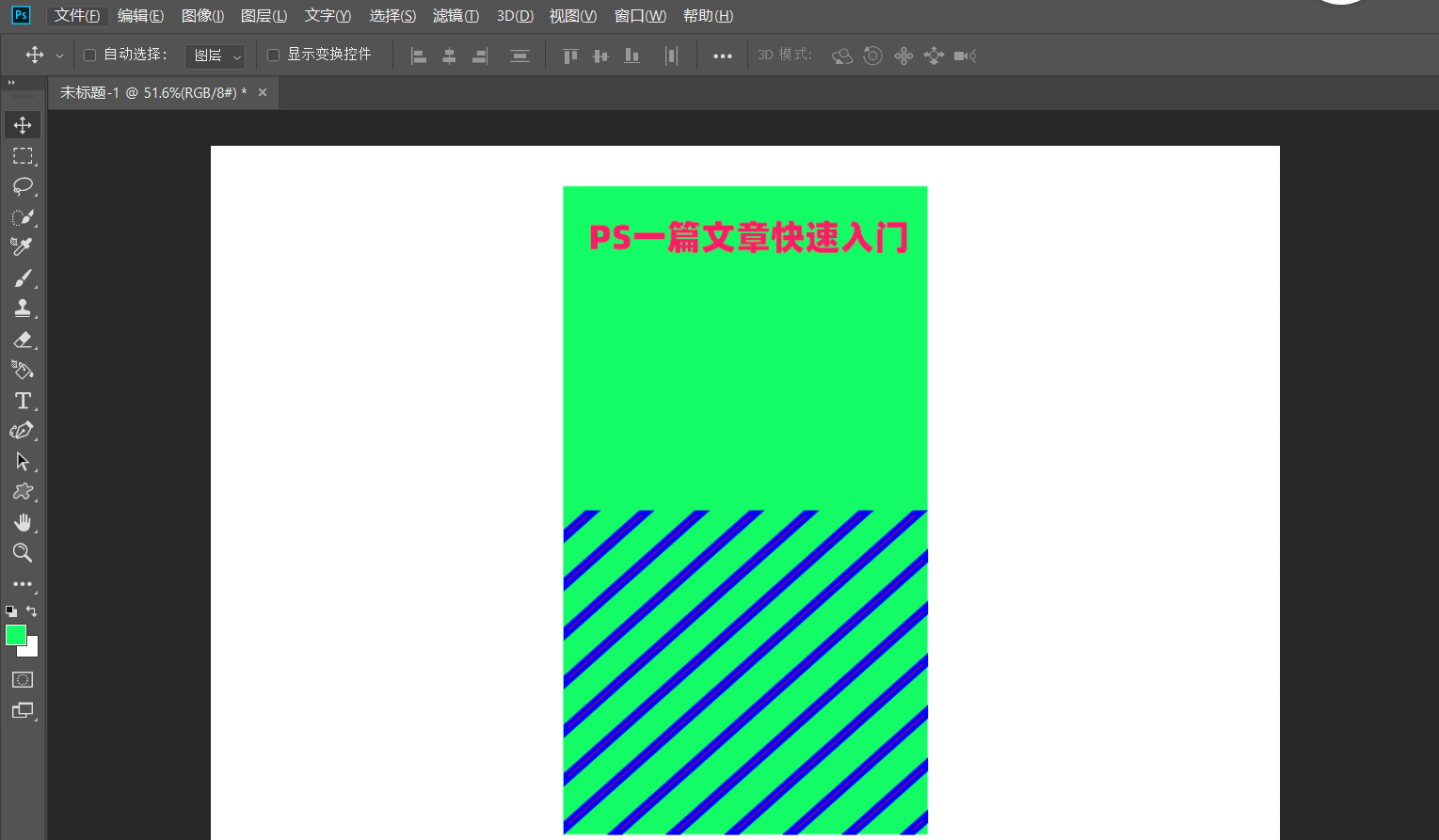Click the 3D rotate object icon
The image size is (1439, 840).
[x=842, y=55]
